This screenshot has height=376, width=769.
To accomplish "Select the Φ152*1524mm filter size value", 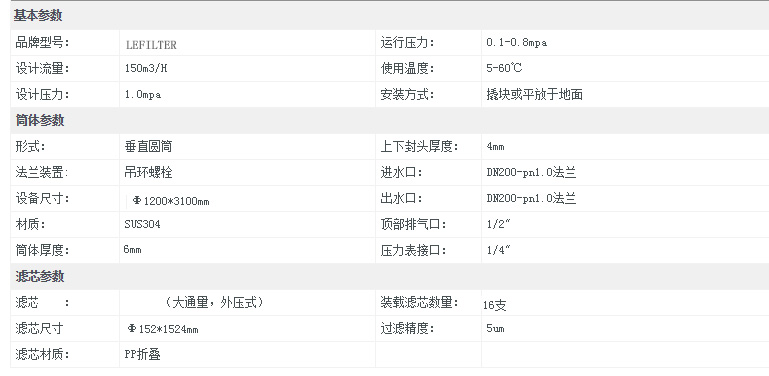I will pos(162,329).
